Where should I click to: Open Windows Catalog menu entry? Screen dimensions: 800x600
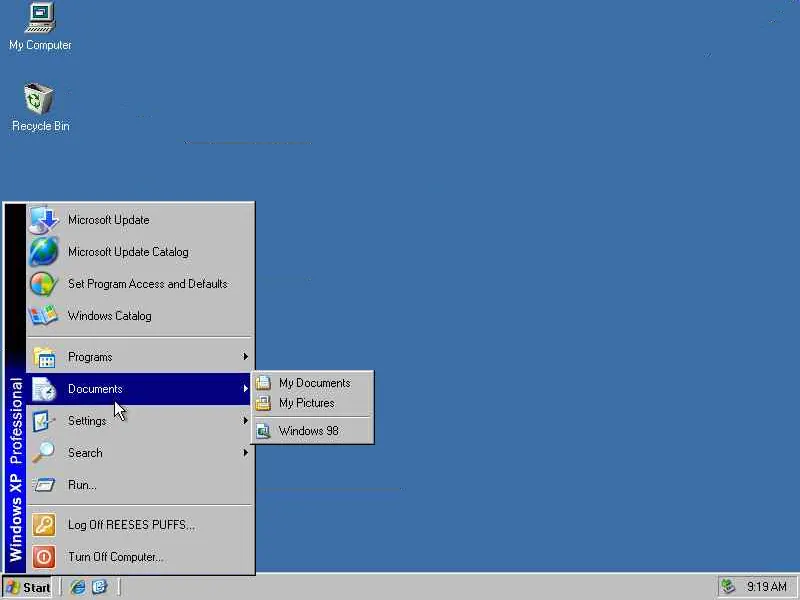pos(140,316)
